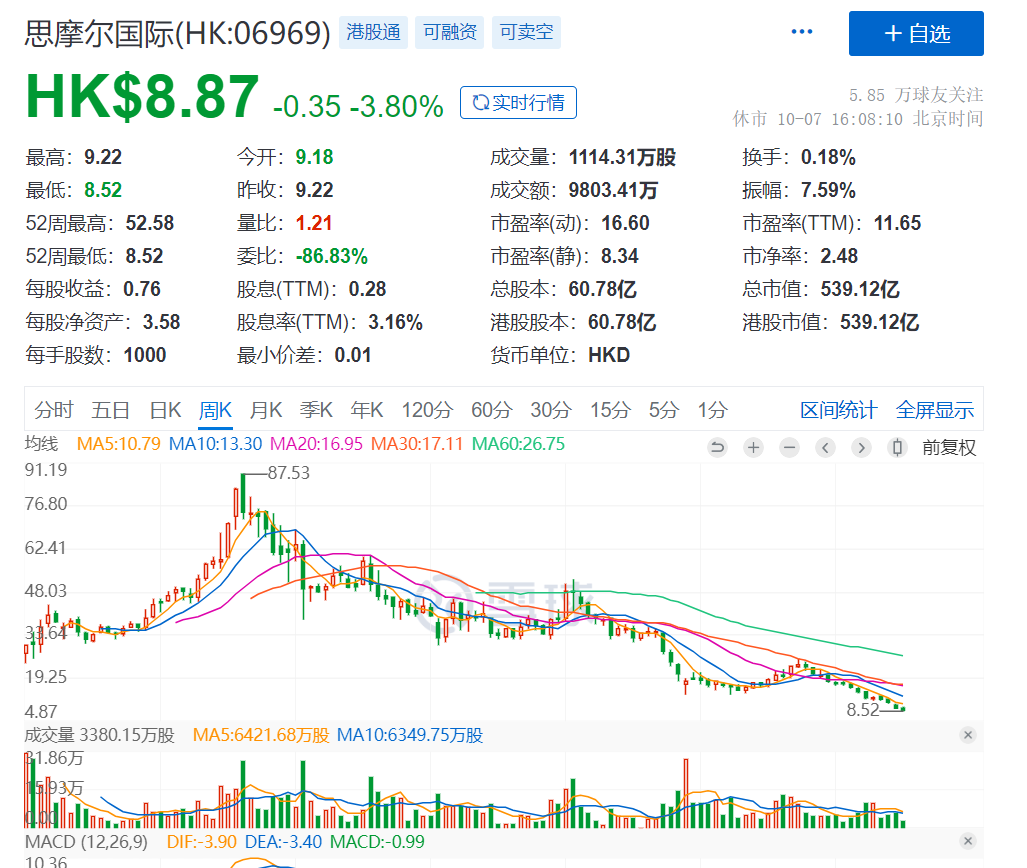Viewport: 1027px width, 868px height.
Task: Click the 量比 1.21 value
Action: [x=314, y=223]
